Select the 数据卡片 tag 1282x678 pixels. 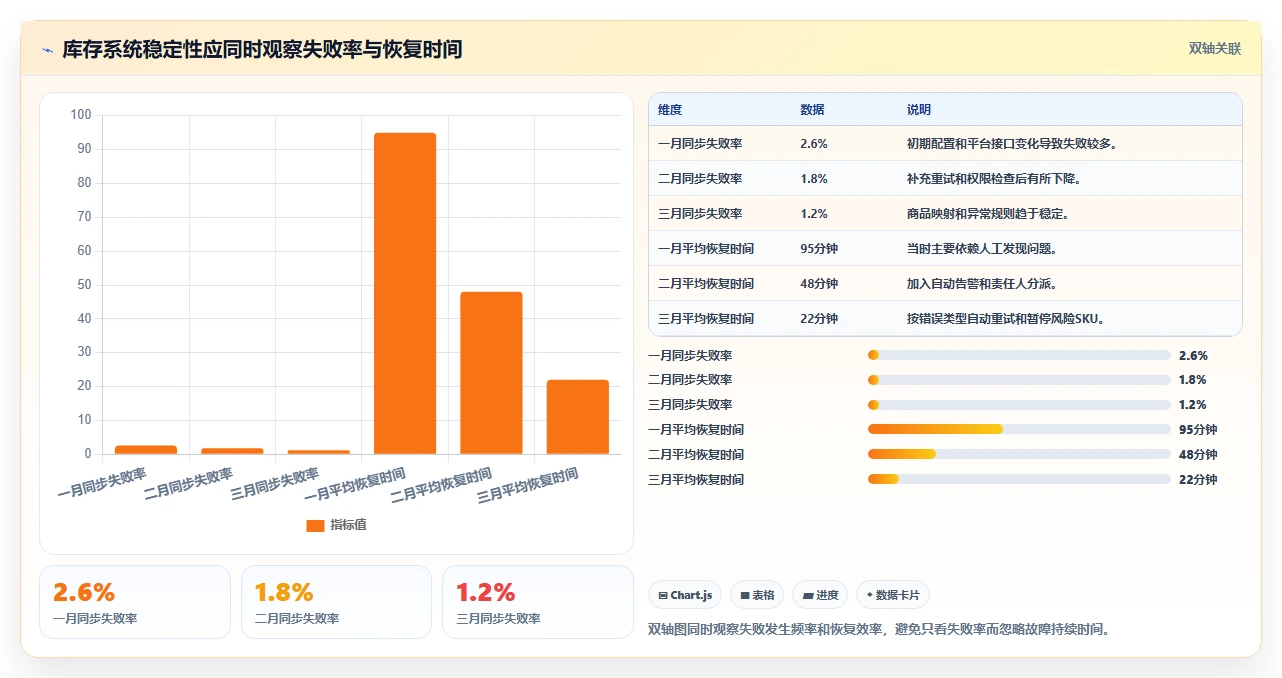893,595
